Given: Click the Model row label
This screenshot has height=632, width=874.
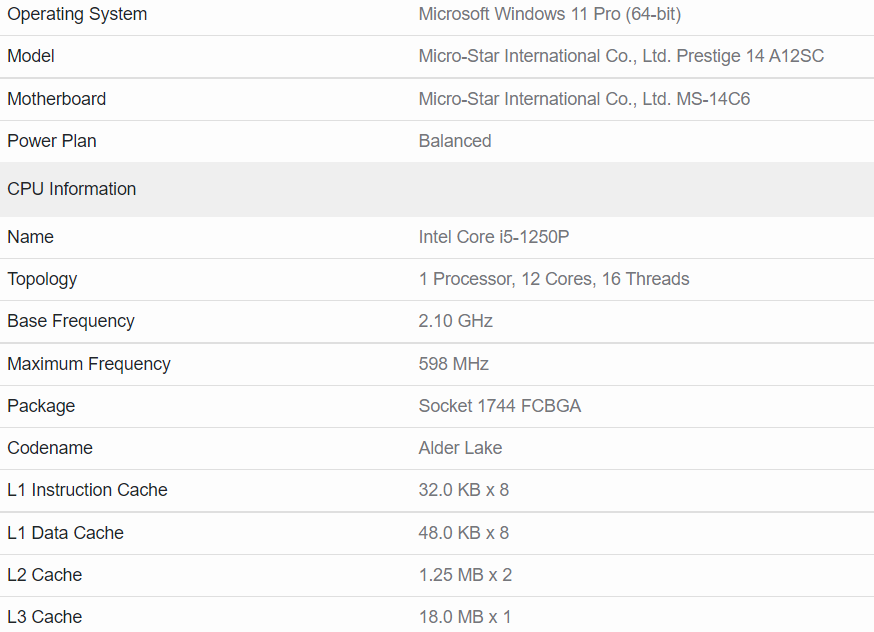Looking at the screenshot, I should click(30, 56).
